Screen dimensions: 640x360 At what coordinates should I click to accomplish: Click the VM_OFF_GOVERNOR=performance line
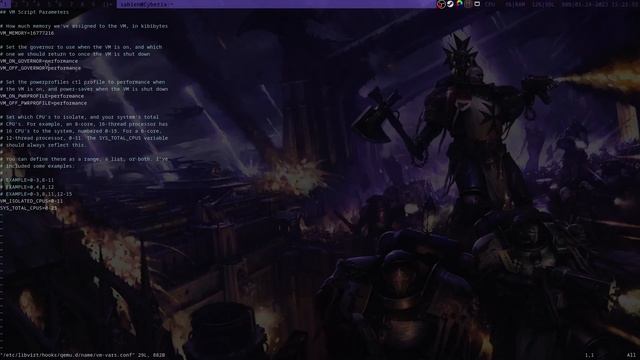pyautogui.click(x=40, y=68)
